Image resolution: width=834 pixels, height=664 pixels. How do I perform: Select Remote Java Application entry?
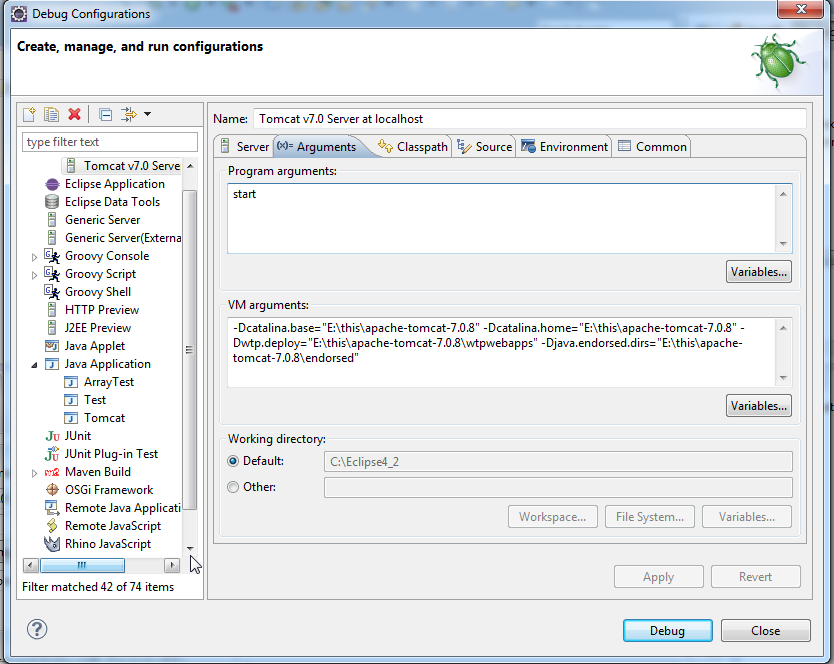pos(113,508)
